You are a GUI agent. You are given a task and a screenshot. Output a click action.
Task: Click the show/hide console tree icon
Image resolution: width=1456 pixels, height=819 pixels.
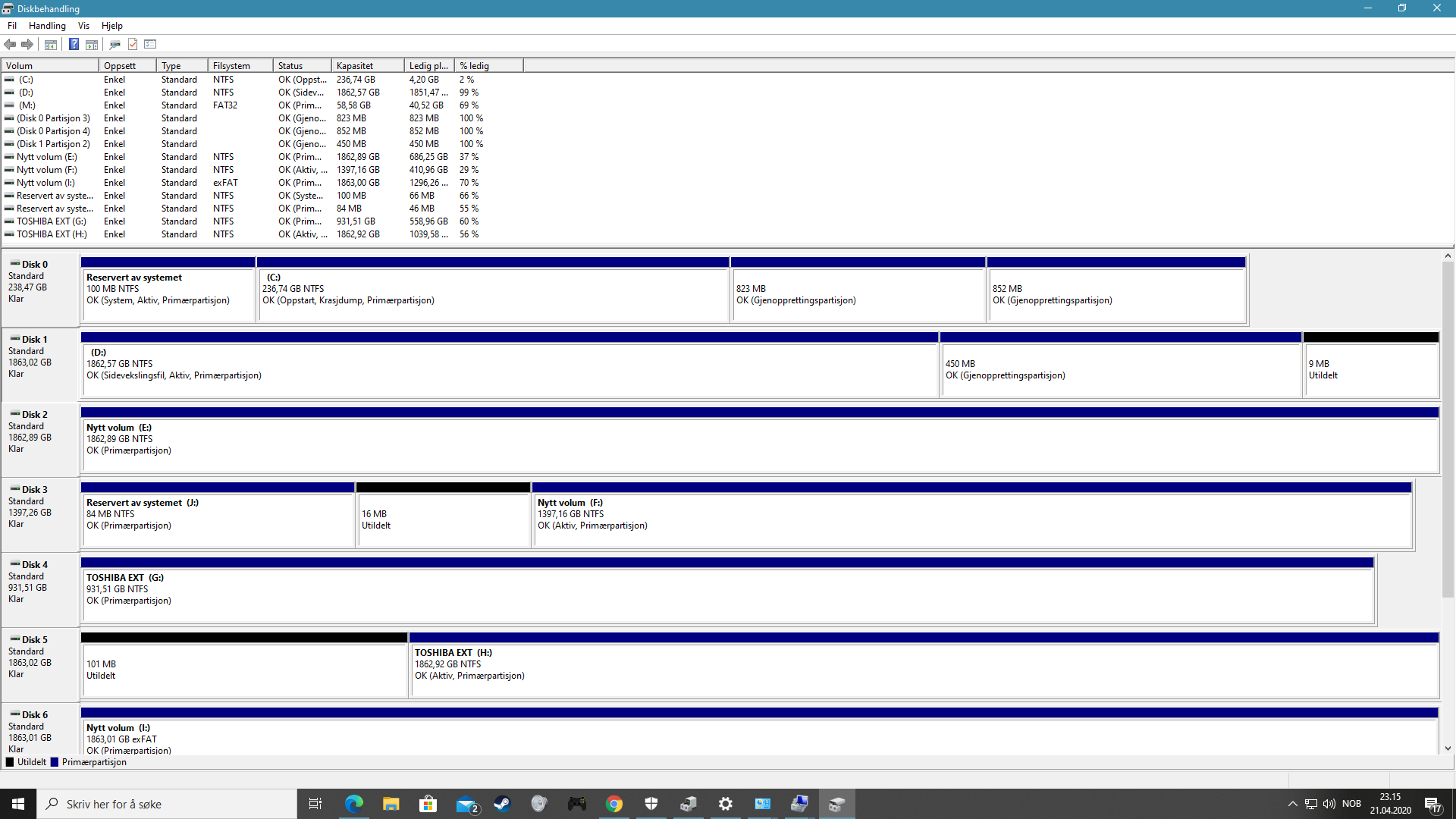pyautogui.click(x=51, y=44)
